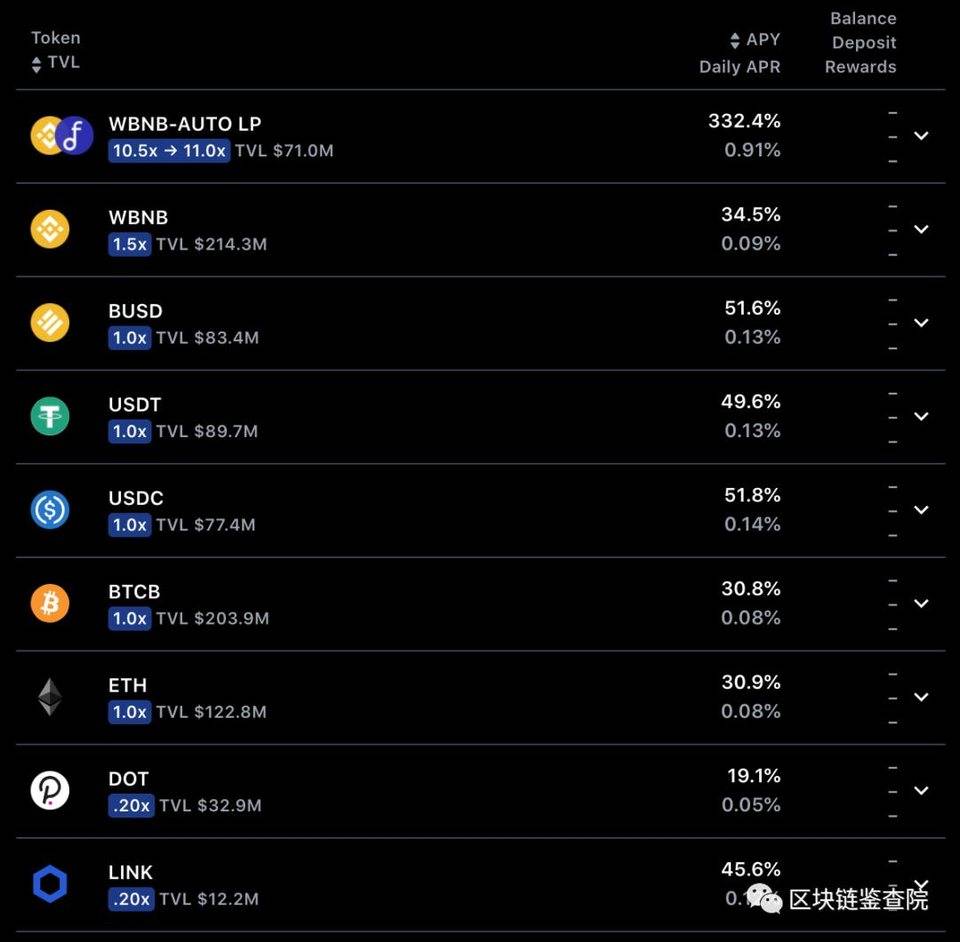Click the BUSD token icon
This screenshot has height=942, width=960.
point(50,323)
